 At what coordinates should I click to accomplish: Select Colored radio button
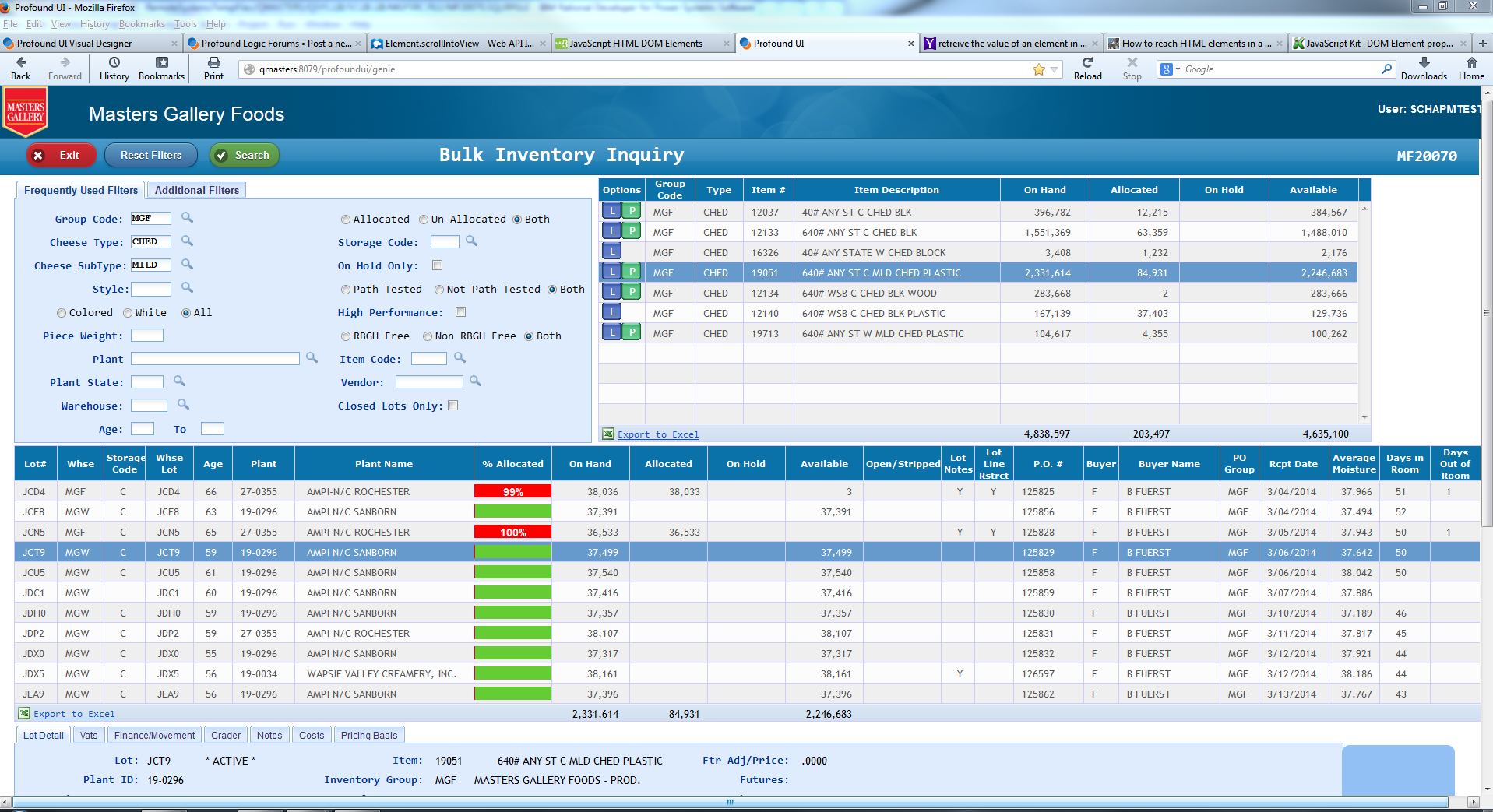pyautogui.click(x=62, y=313)
